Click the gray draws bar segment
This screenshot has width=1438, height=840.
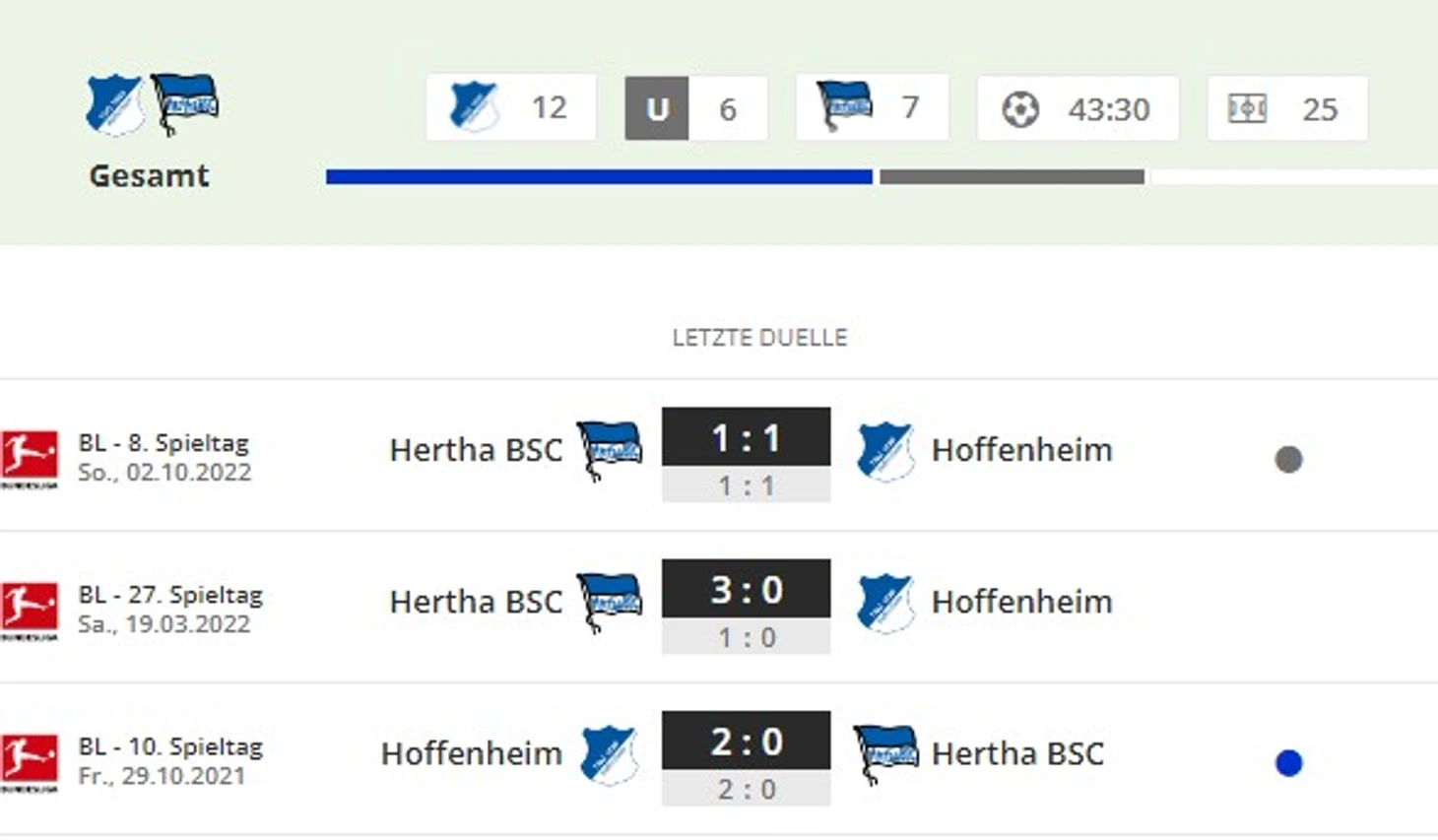pos(1012,177)
